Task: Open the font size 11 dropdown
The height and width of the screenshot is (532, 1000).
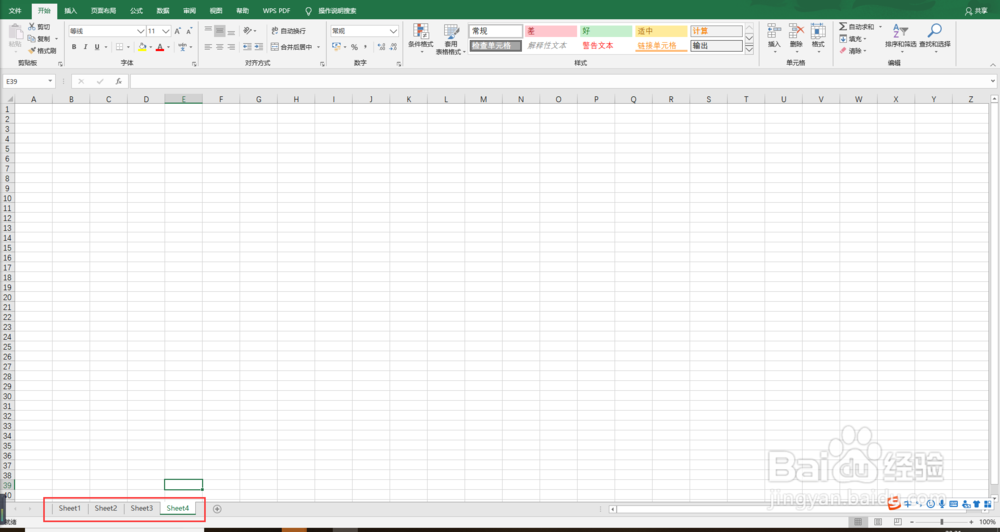Action: pos(166,31)
